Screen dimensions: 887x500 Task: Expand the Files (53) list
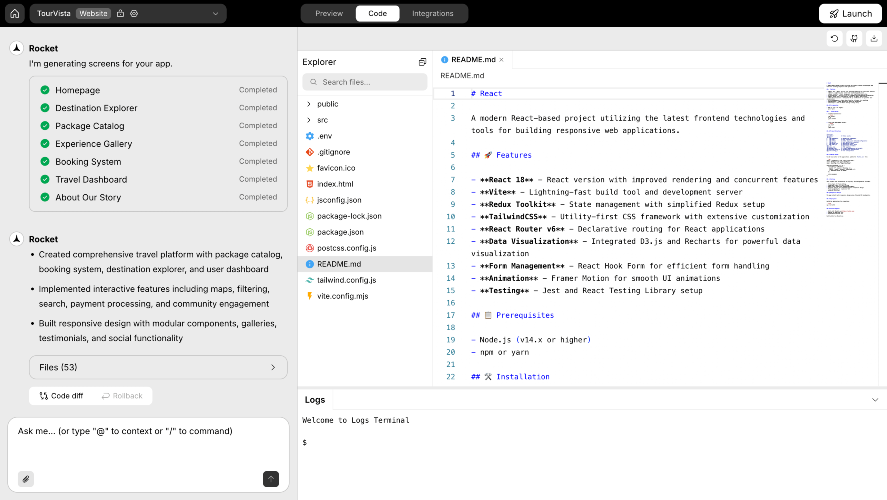[158, 367]
